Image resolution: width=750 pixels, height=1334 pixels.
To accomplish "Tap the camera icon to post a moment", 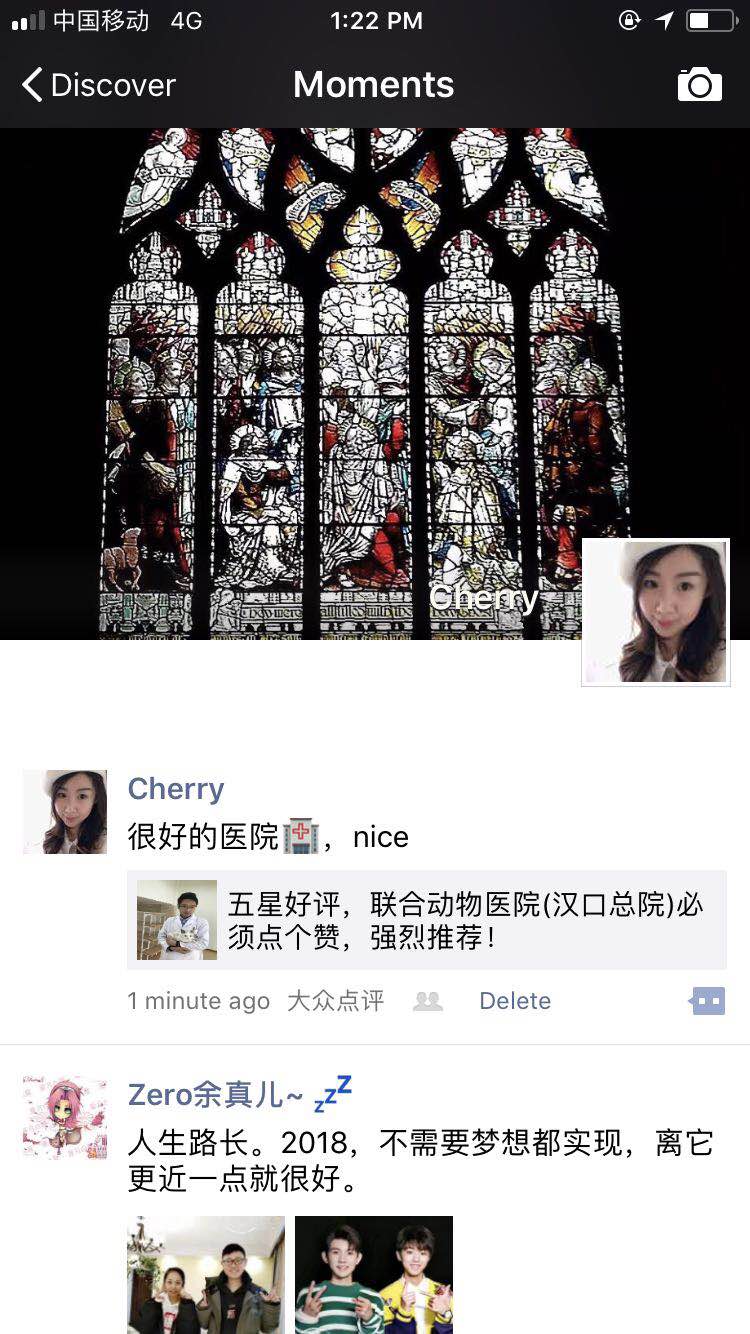I will pyautogui.click(x=700, y=85).
